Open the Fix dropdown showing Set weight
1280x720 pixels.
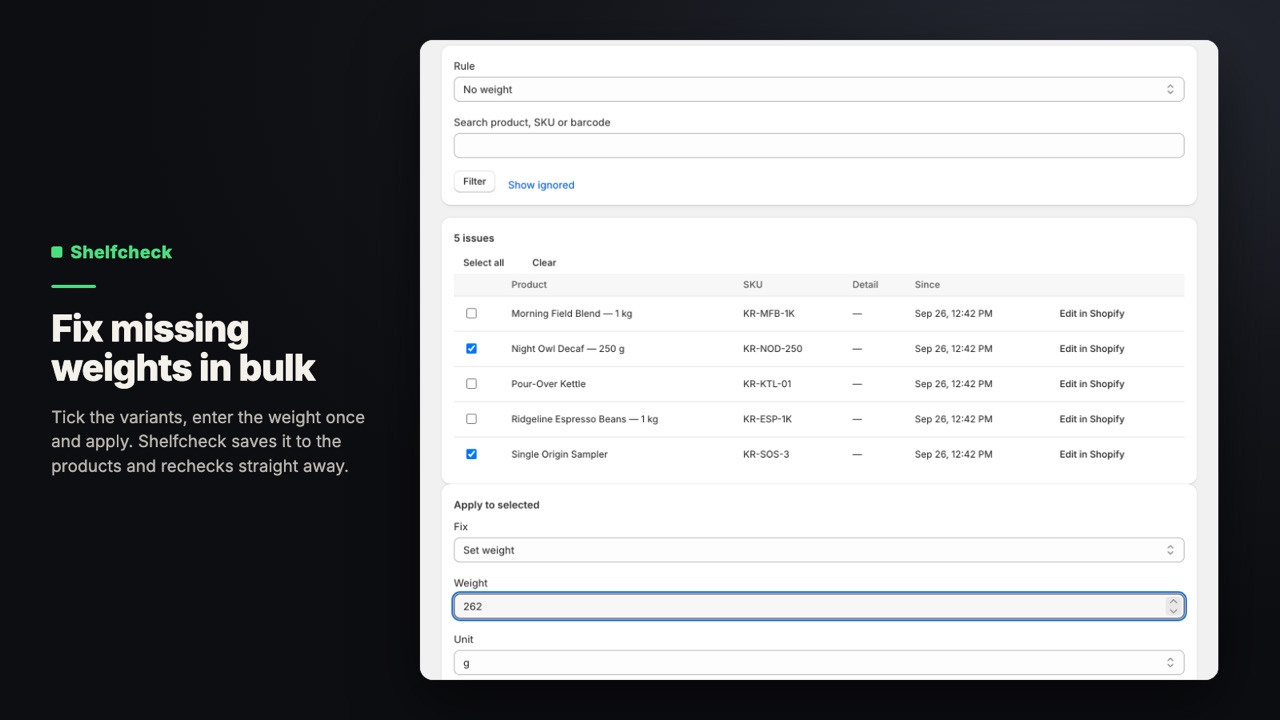coord(818,550)
